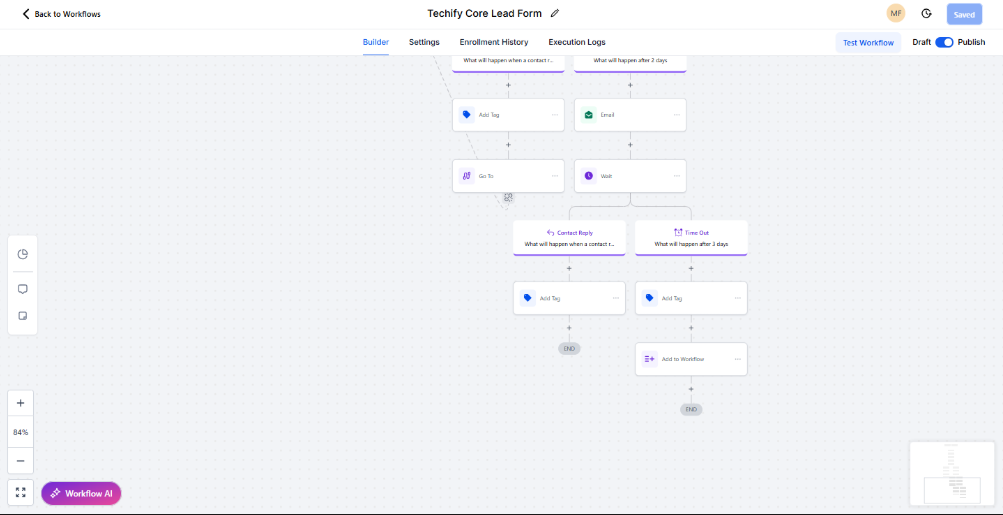This screenshot has width=1003, height=515.
Task: Add step between Add Tag and Go To
Action: pos(509,145)
